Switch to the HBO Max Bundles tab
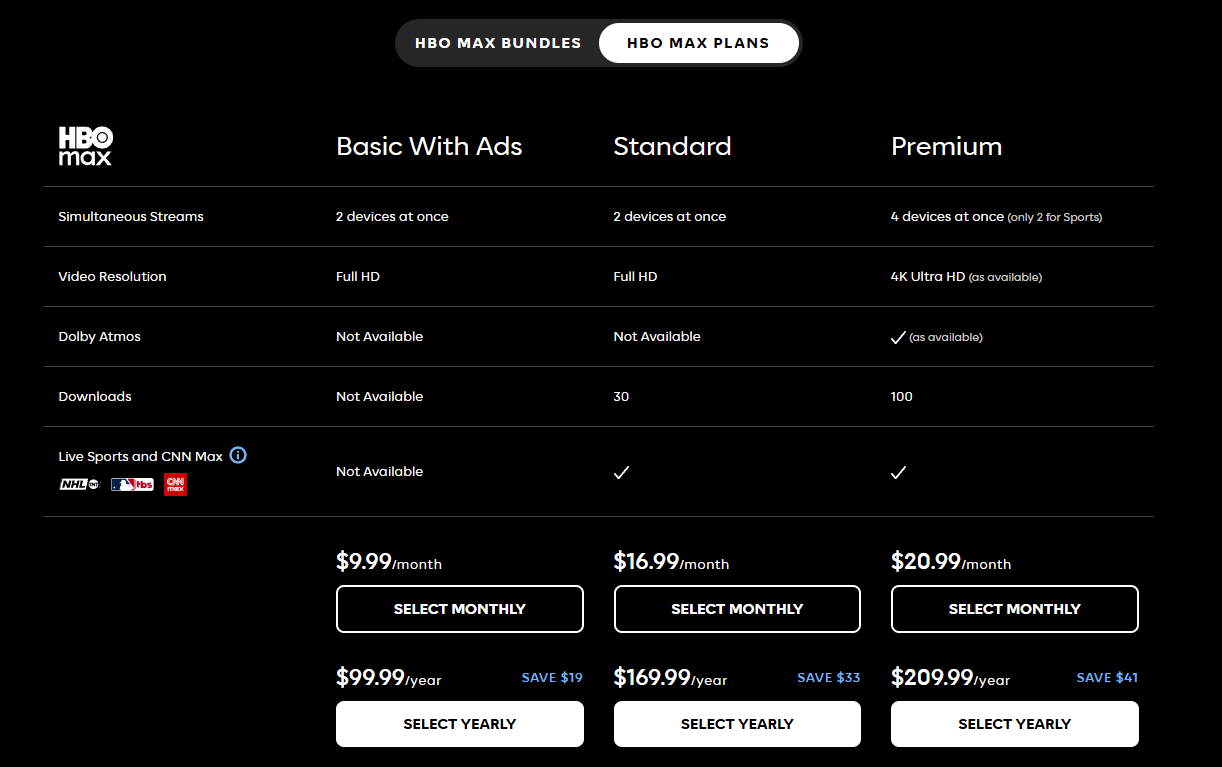 pyautogui.click(x=498, y=43)
